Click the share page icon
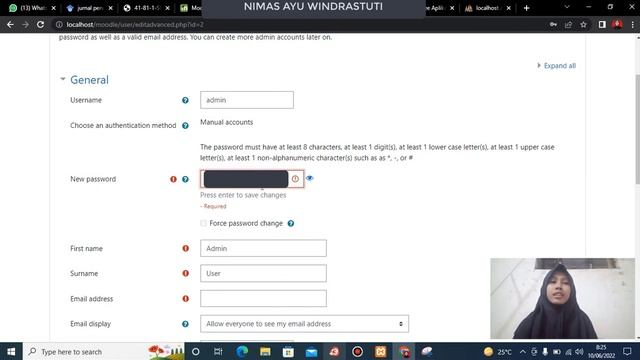The image size is (640, 360). pyautogui.click(x=568, y=24)
